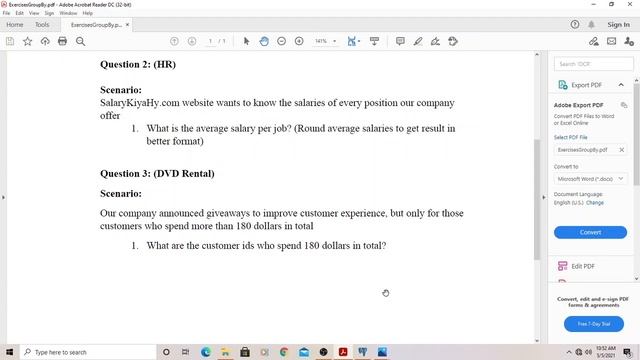Viewport: 640px width, 360px height.
Task: Open the File menu
Action: (x=6, y=13)
